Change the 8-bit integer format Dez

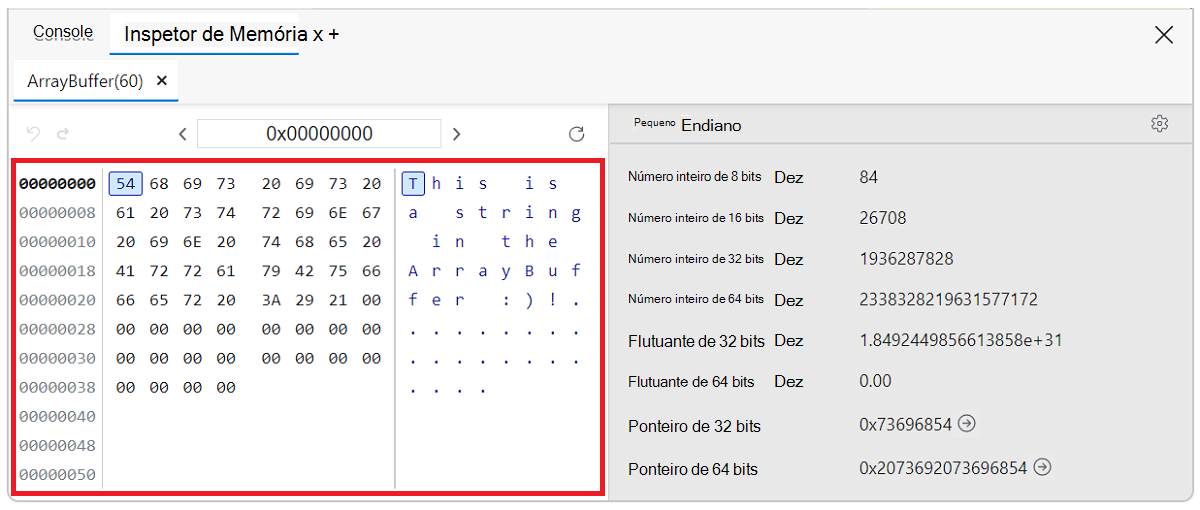[x=789, y=177]
